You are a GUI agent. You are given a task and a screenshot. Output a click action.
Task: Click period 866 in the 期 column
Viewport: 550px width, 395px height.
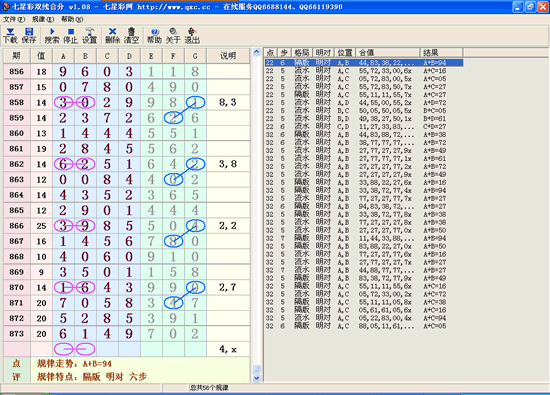click(x=16, y=226)
